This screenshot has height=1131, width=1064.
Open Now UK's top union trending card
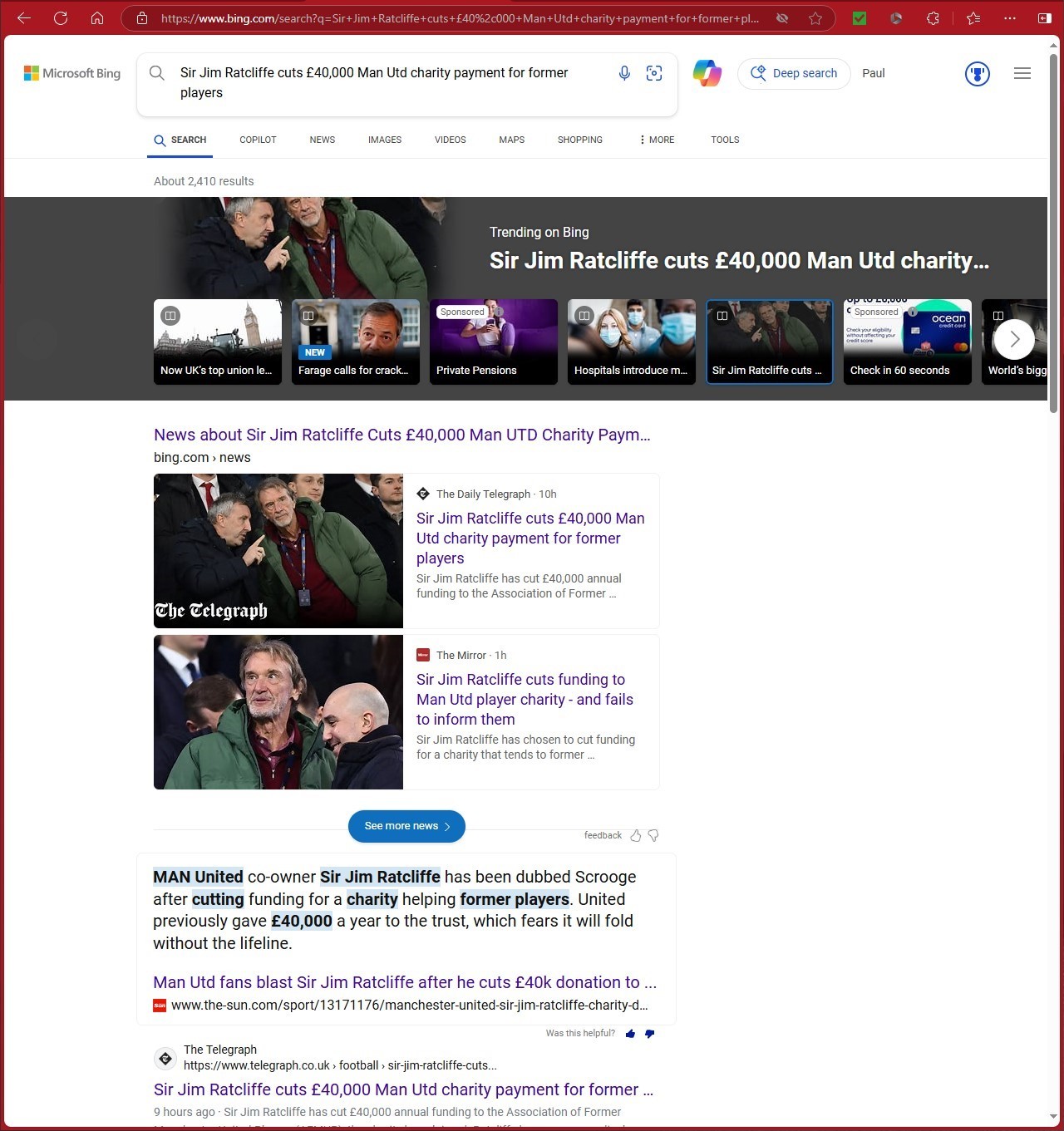(218, 342)
